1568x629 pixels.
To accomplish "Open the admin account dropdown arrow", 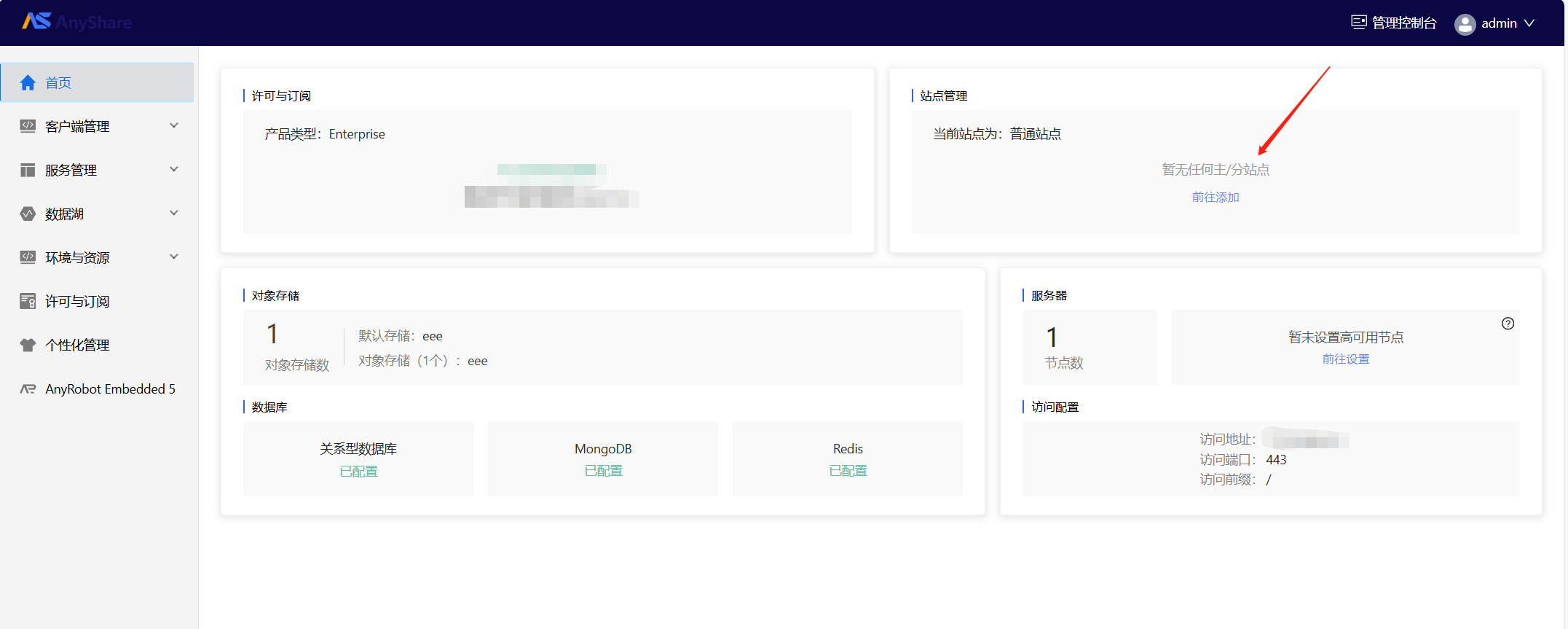I will coord(1529,23).
